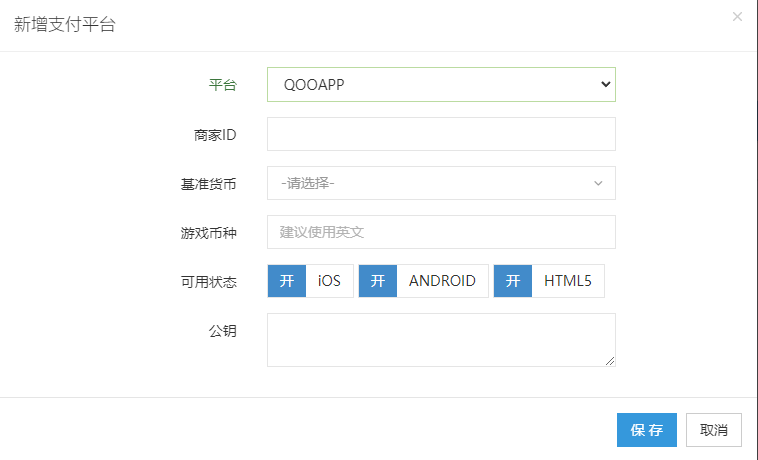758x460 pixels.
Task: Click the 新增支付平台 dialog title
Action: 64,25
